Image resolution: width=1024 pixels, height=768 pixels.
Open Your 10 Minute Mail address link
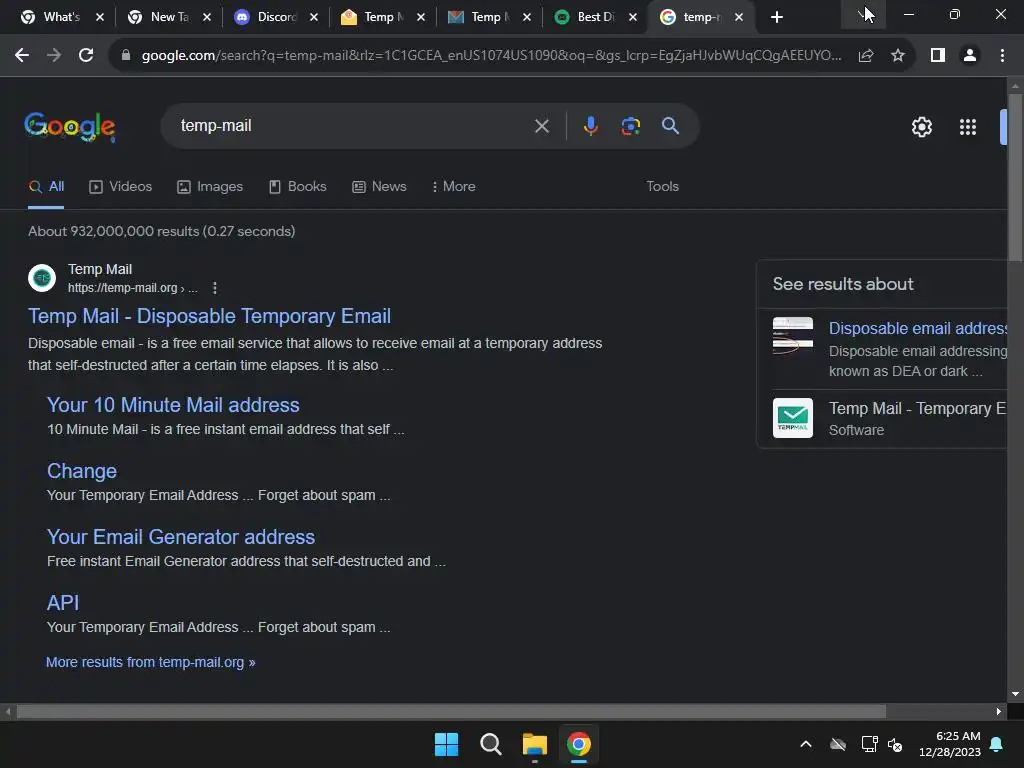pyautogui.click(x=173, y=405)
